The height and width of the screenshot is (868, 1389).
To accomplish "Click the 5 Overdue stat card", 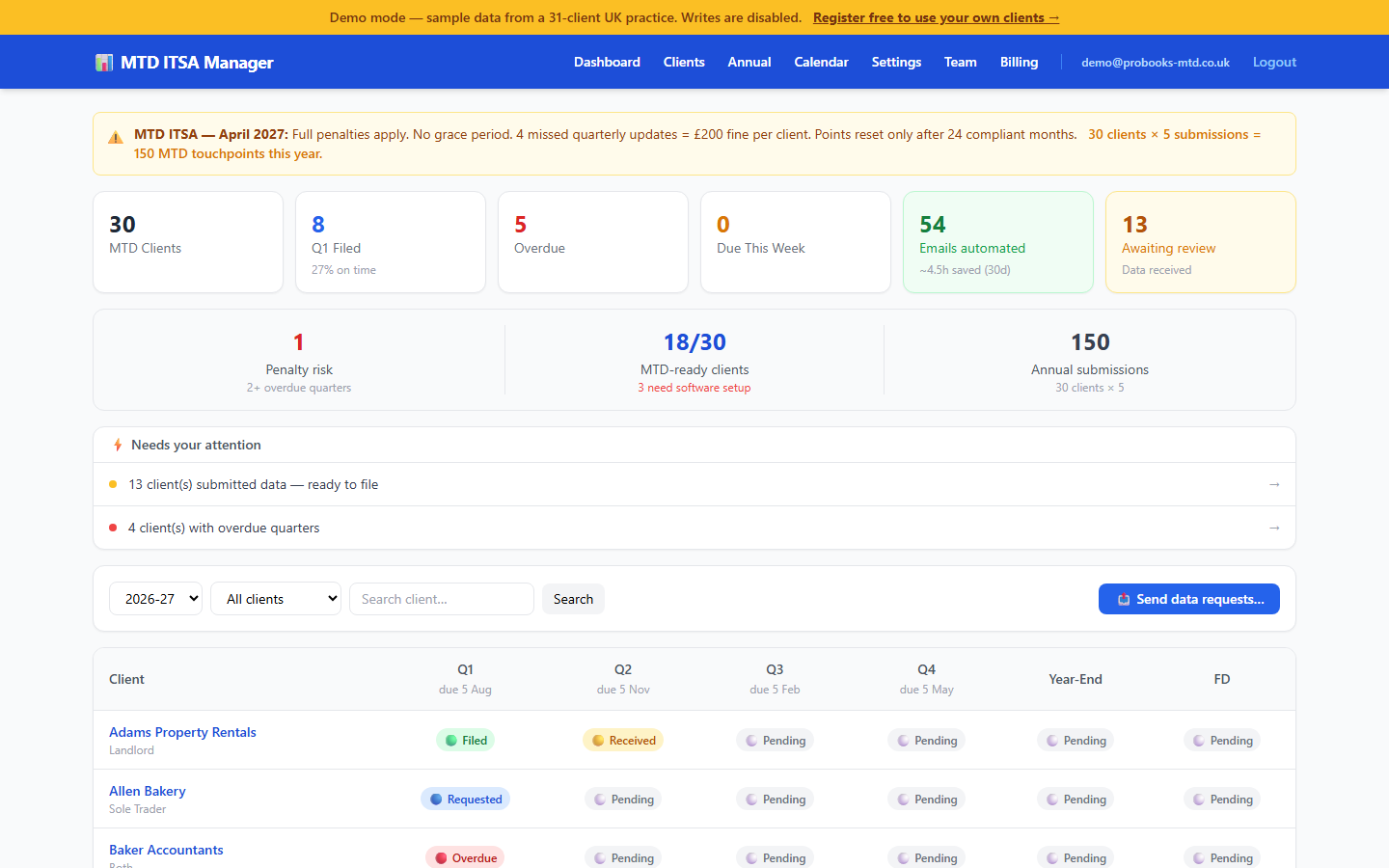I will point(593,242).
